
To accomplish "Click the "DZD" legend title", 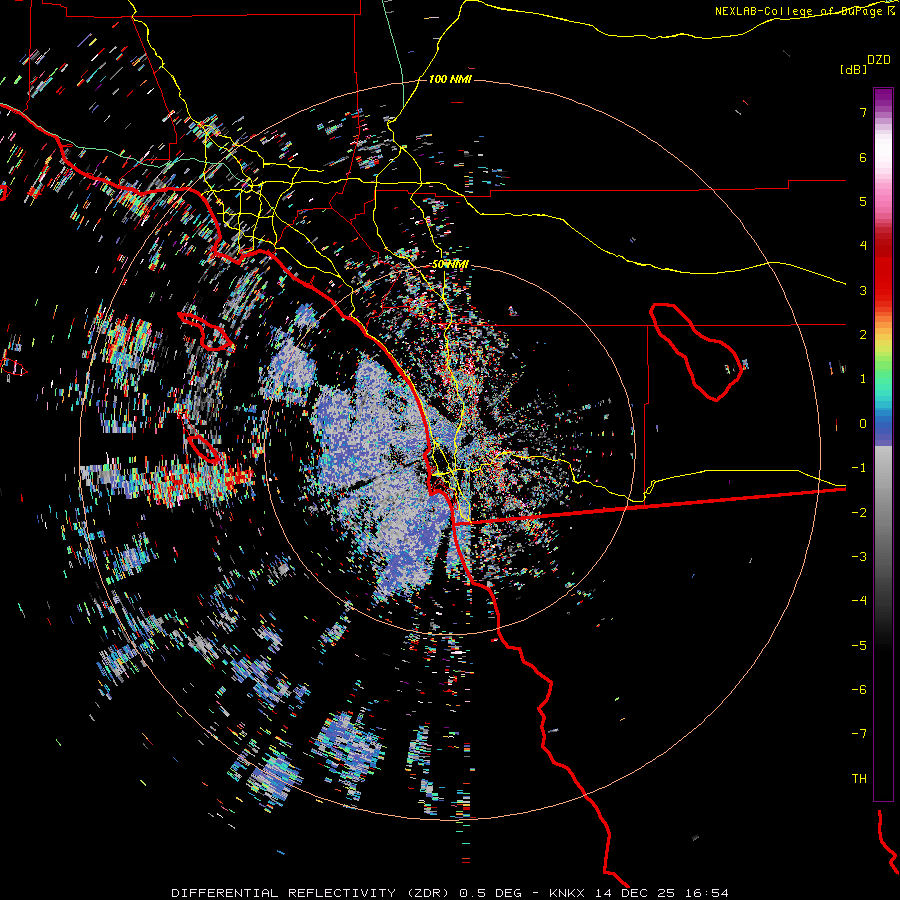I will point(879,60).
